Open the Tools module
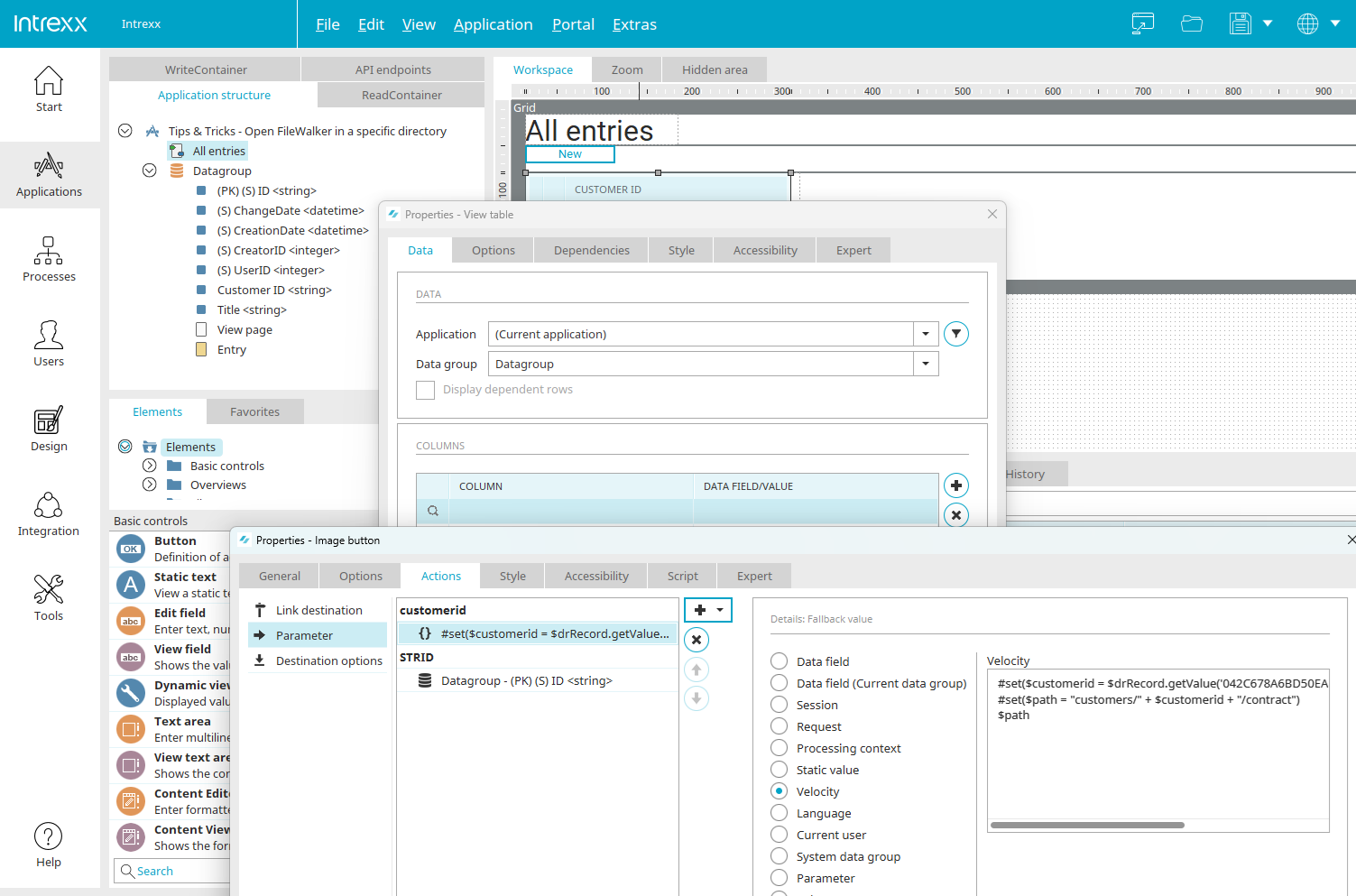The height and width of the screenshot is (896, 1356). (x=49, y=598)
